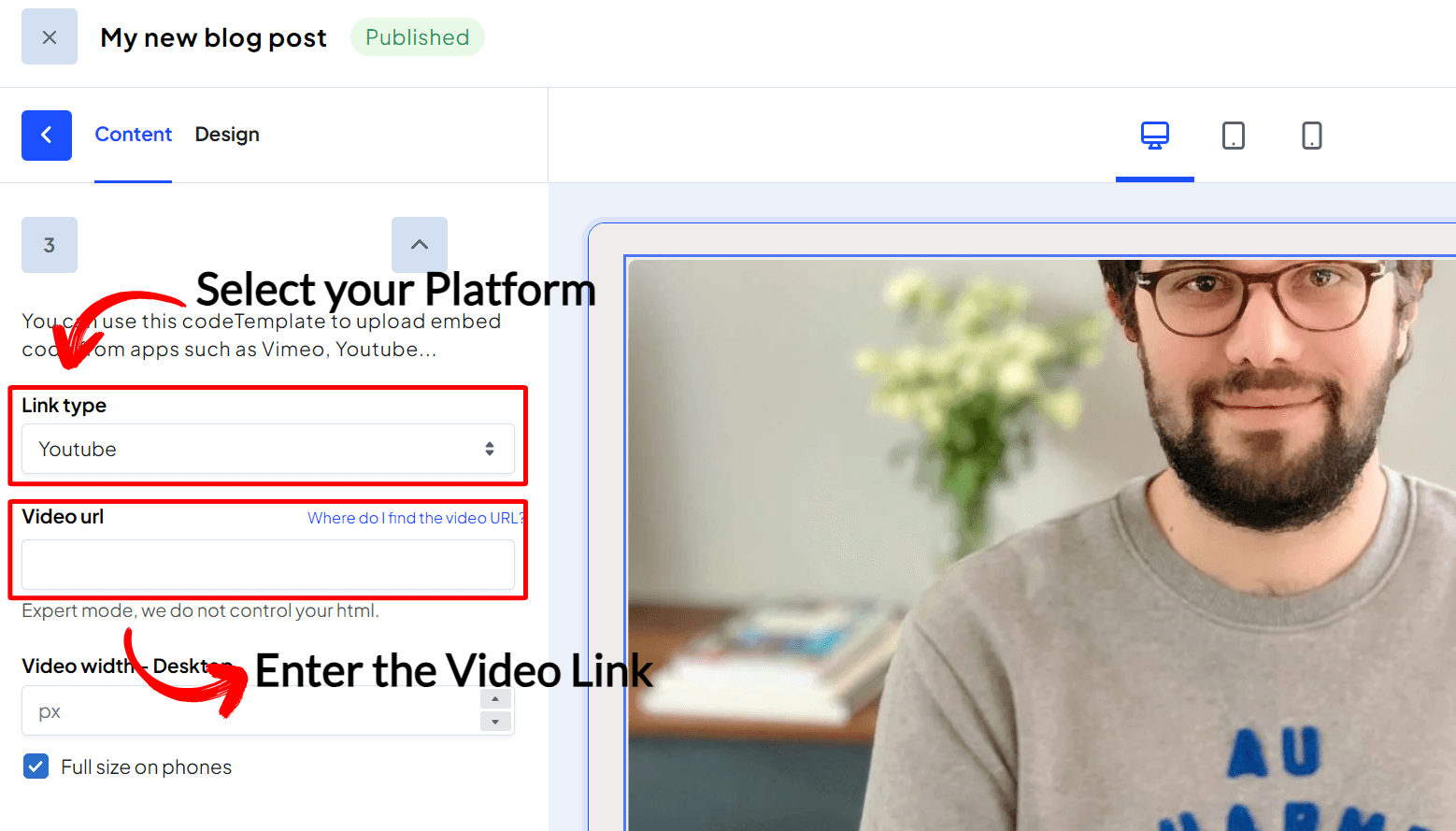
Task: Decrease Video width with the down stepper
Action: (x=495, y=721)
